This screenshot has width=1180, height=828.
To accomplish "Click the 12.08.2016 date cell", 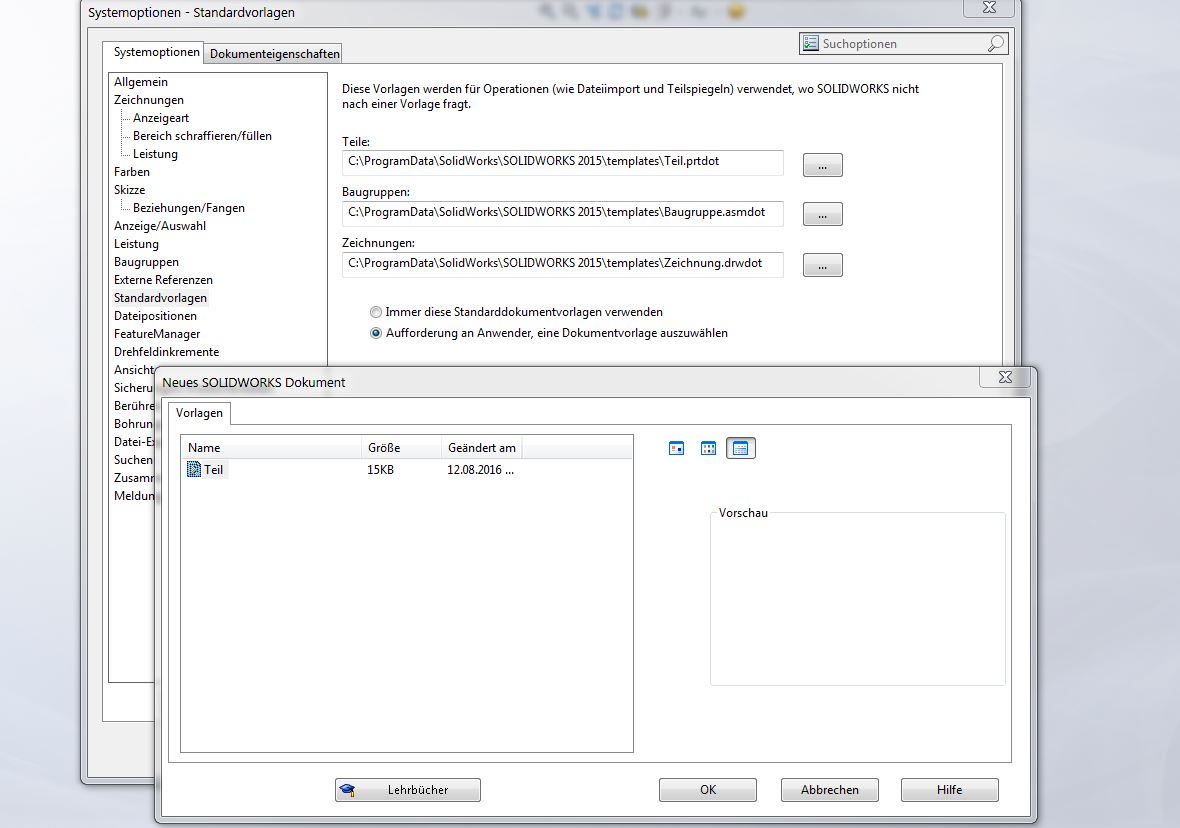I will click(480, 470).
